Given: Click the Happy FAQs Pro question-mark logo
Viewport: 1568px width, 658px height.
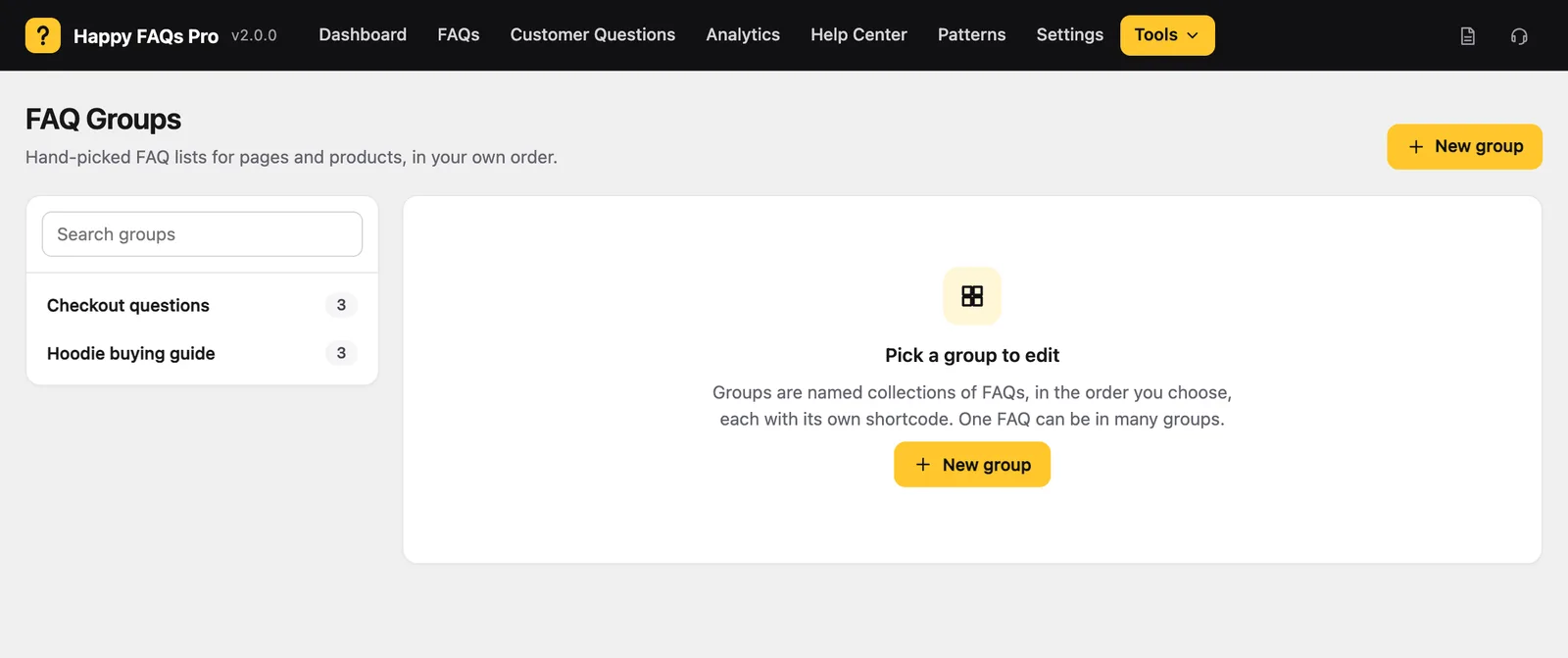Looking at the screenshot, I should point(43,35).
